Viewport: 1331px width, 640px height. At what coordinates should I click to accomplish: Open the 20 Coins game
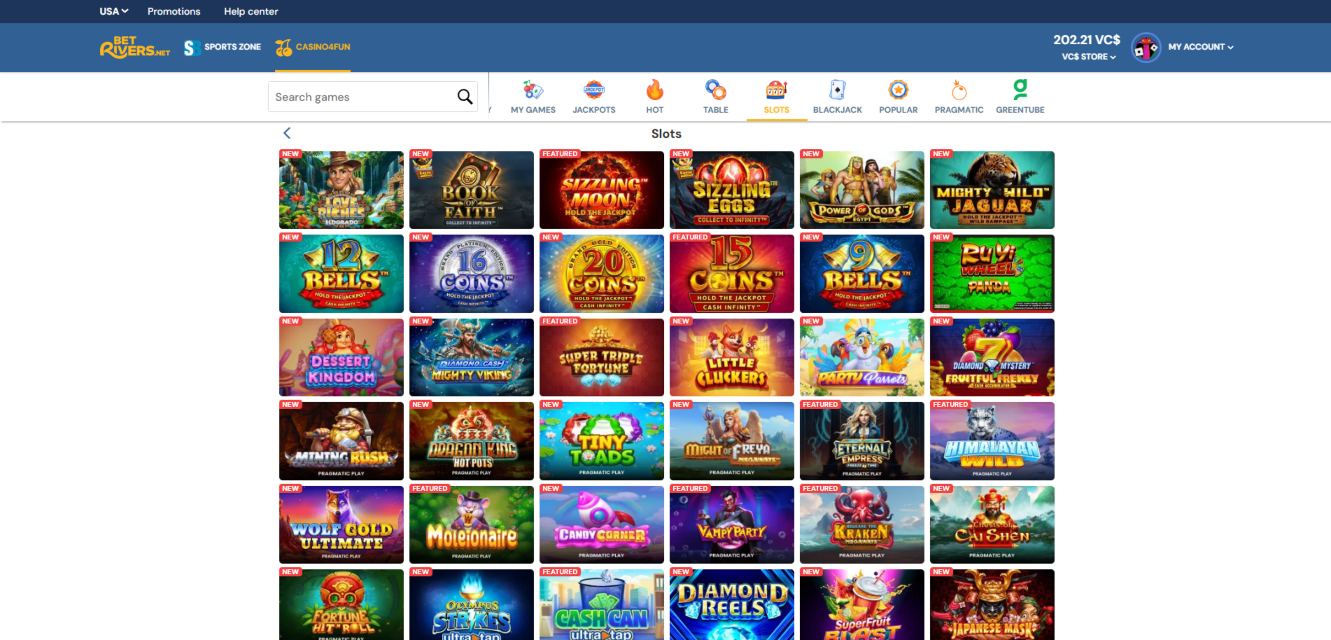[x=602, y=273]
